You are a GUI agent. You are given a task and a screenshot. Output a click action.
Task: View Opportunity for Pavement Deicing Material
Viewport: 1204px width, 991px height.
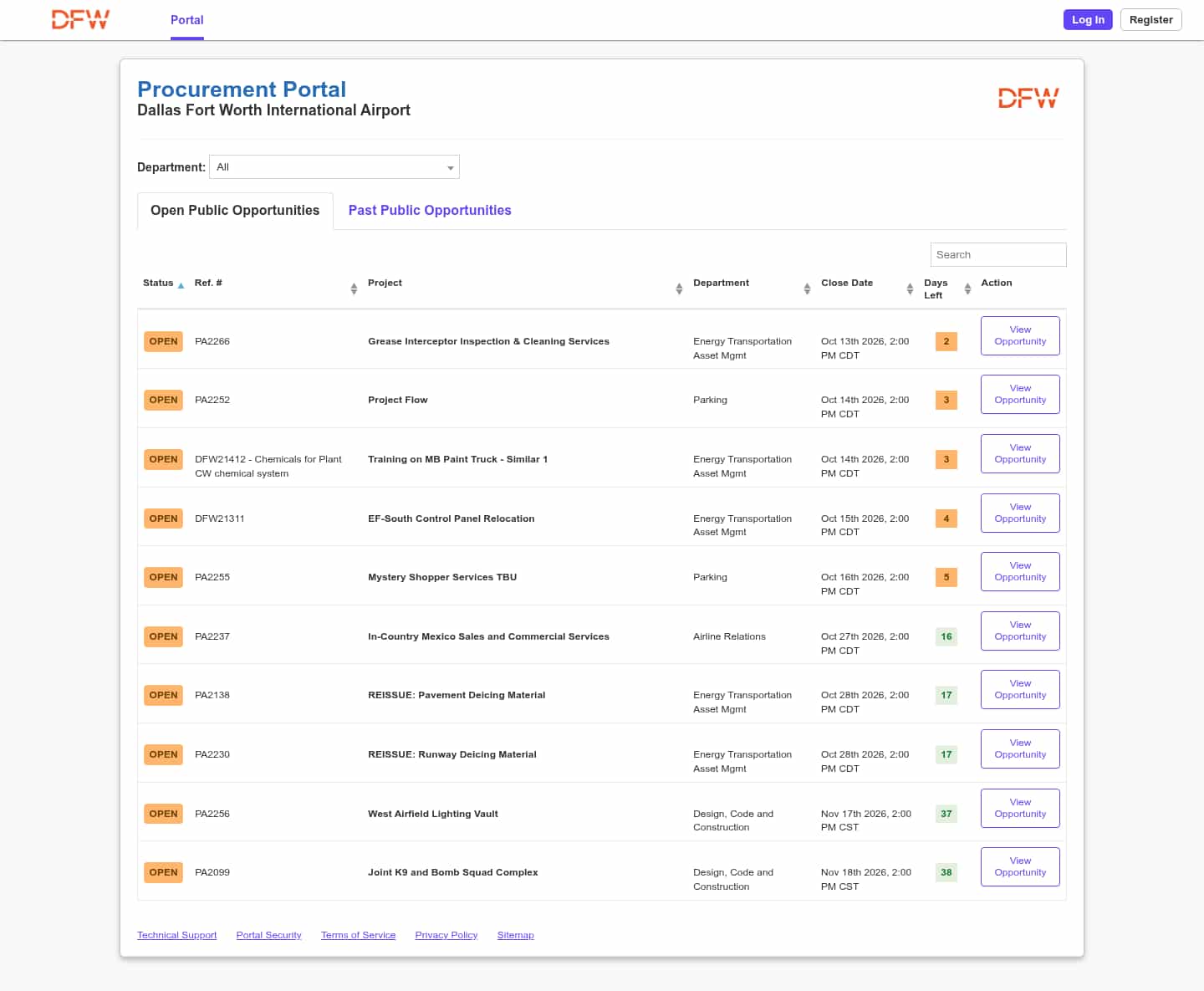click(1020, 689)
